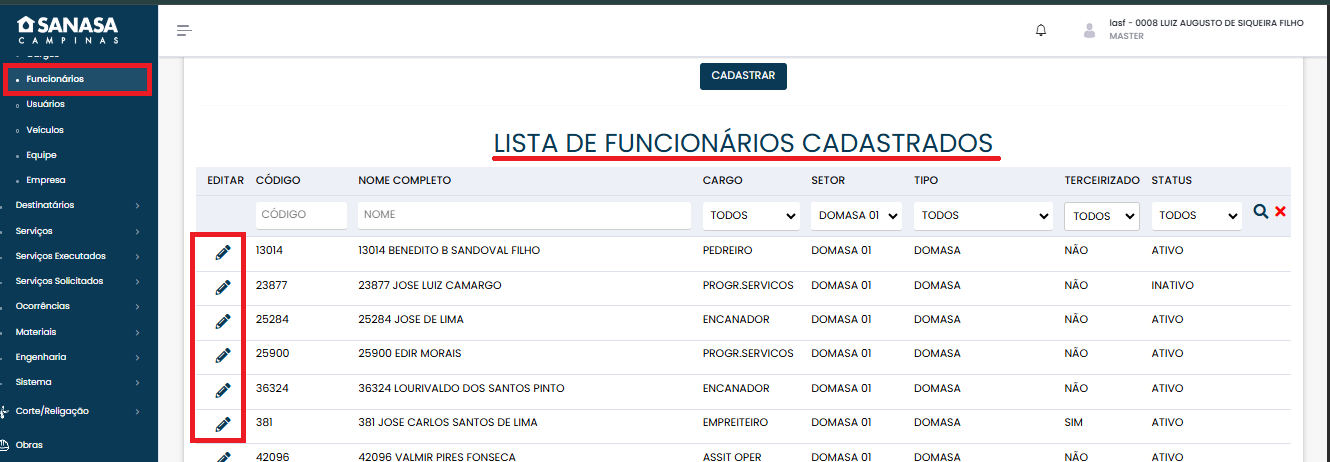
Task: Open edit pencil for 25284 Jose de Lima
Action: (x=223, y=321)
